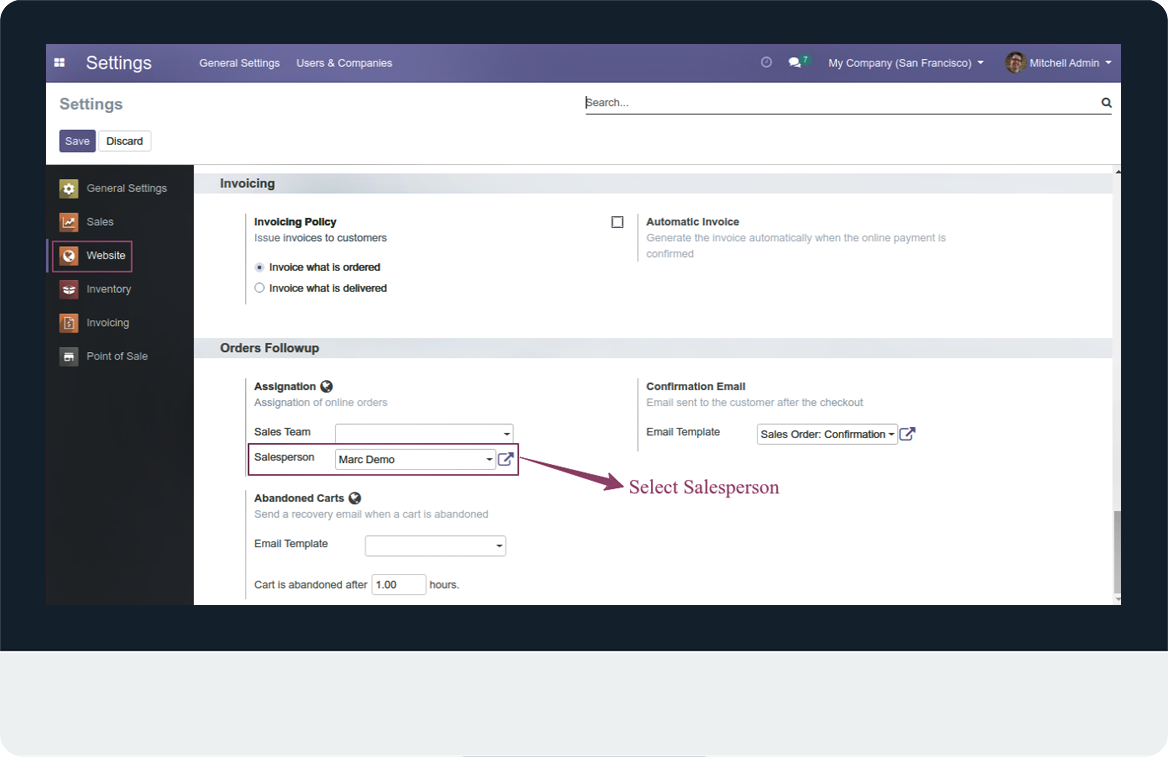Click the Invoicing Policy label
Screen dimensions: 1168x757
[x=295, y=222]
